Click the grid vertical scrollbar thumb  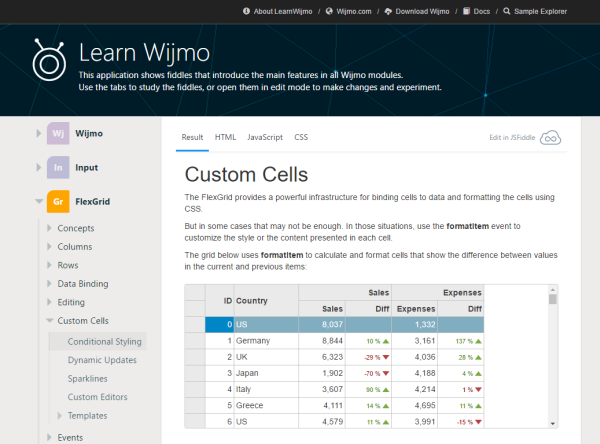coord(552,299)
